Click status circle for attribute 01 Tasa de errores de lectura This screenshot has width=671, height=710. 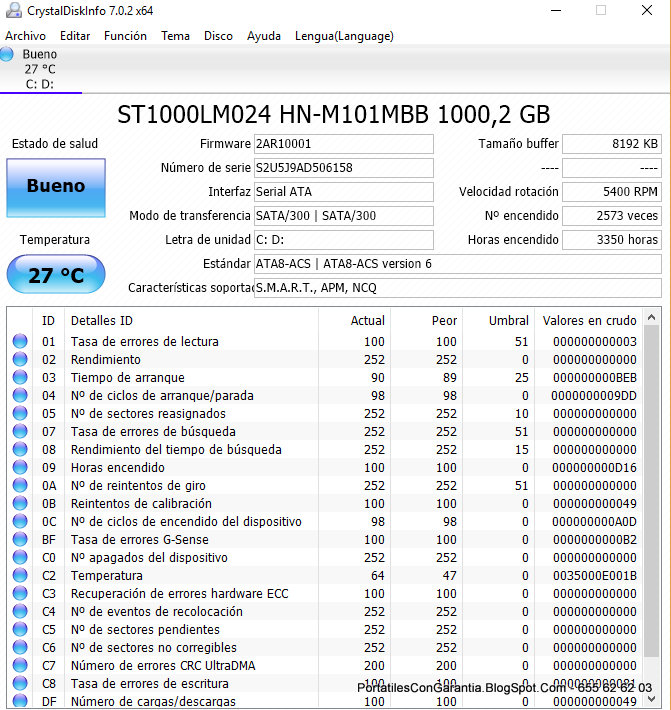click(x=20, y=341)
